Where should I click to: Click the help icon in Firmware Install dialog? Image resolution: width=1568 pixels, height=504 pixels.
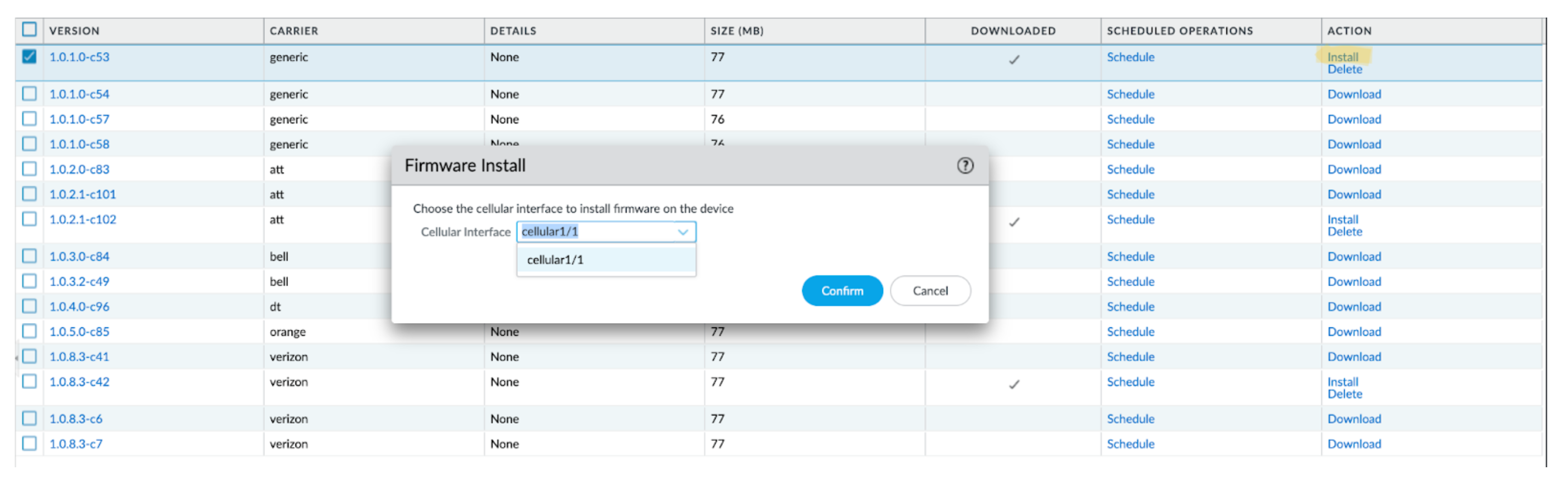coord(965,166)
